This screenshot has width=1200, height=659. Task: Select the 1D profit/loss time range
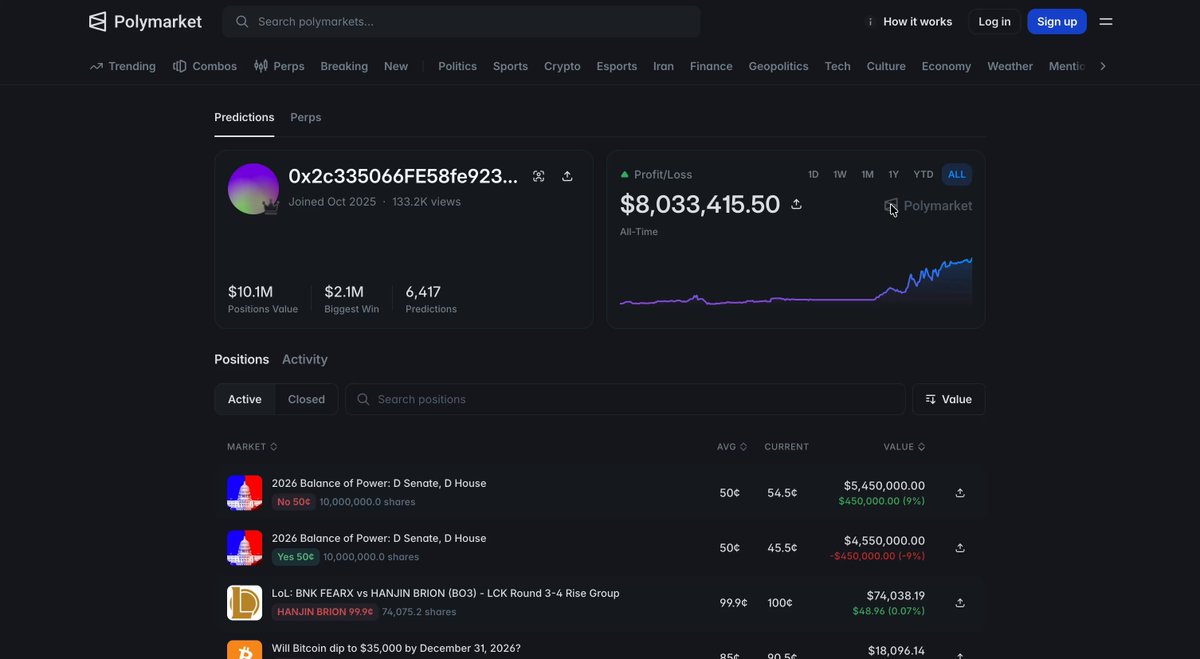(813, 174)
